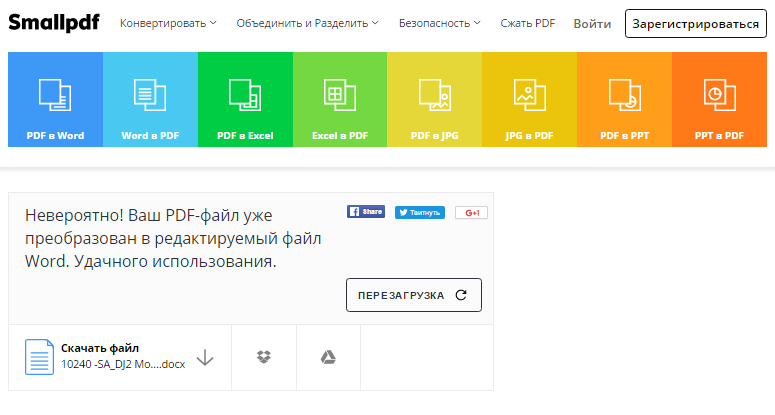This screenshot has height=415, width=775.
Task: Save file to Google Drive
Action: point(327,357)
